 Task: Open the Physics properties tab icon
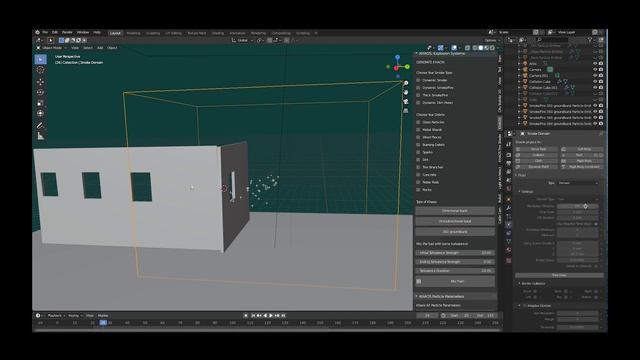pyautogui.click(x=509, y=224)
